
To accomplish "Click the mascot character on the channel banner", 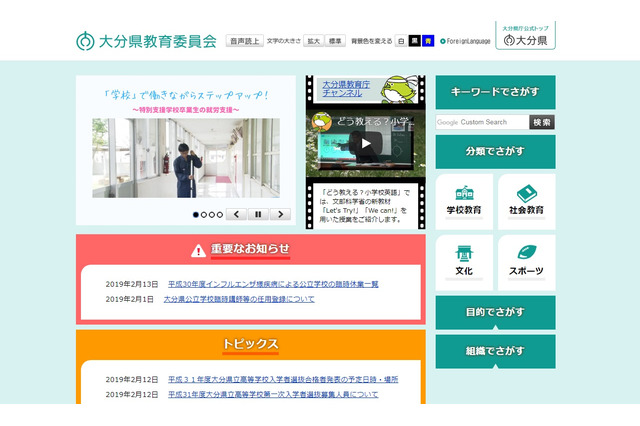I will [399, 89].
